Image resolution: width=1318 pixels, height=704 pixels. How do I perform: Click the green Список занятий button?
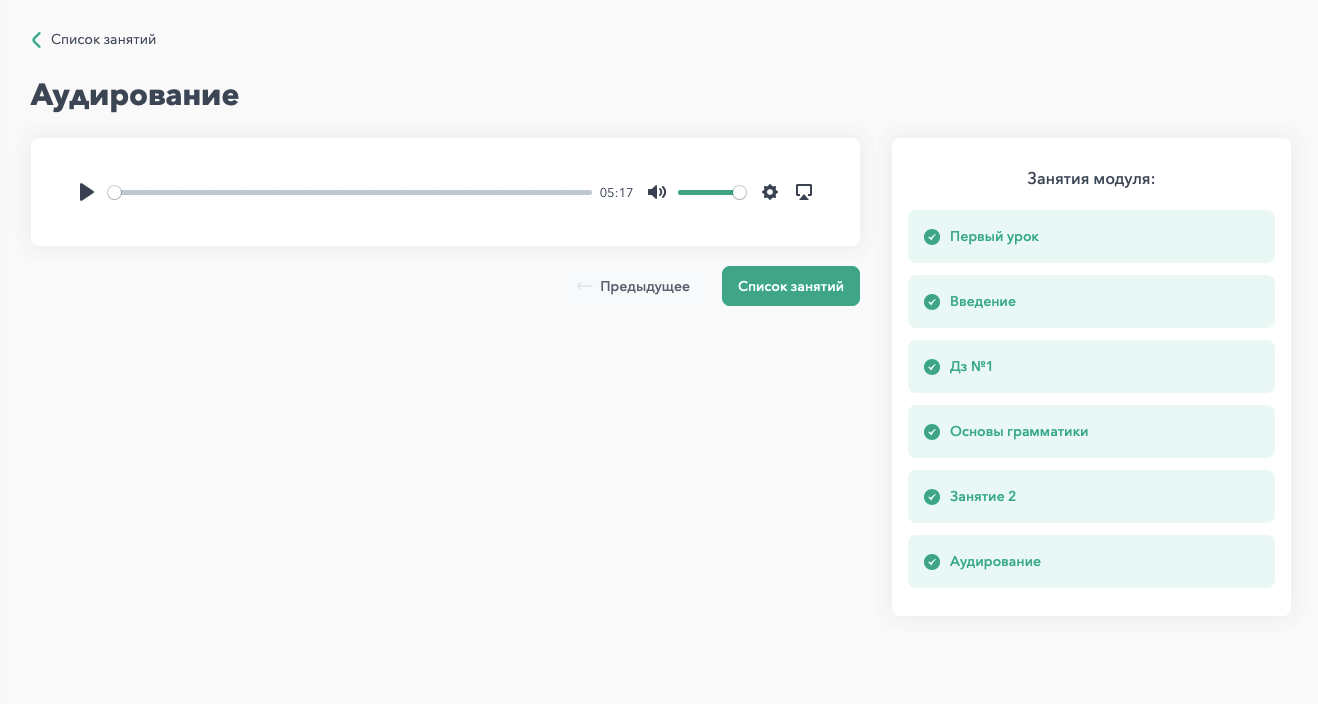[x=791, y=286]
